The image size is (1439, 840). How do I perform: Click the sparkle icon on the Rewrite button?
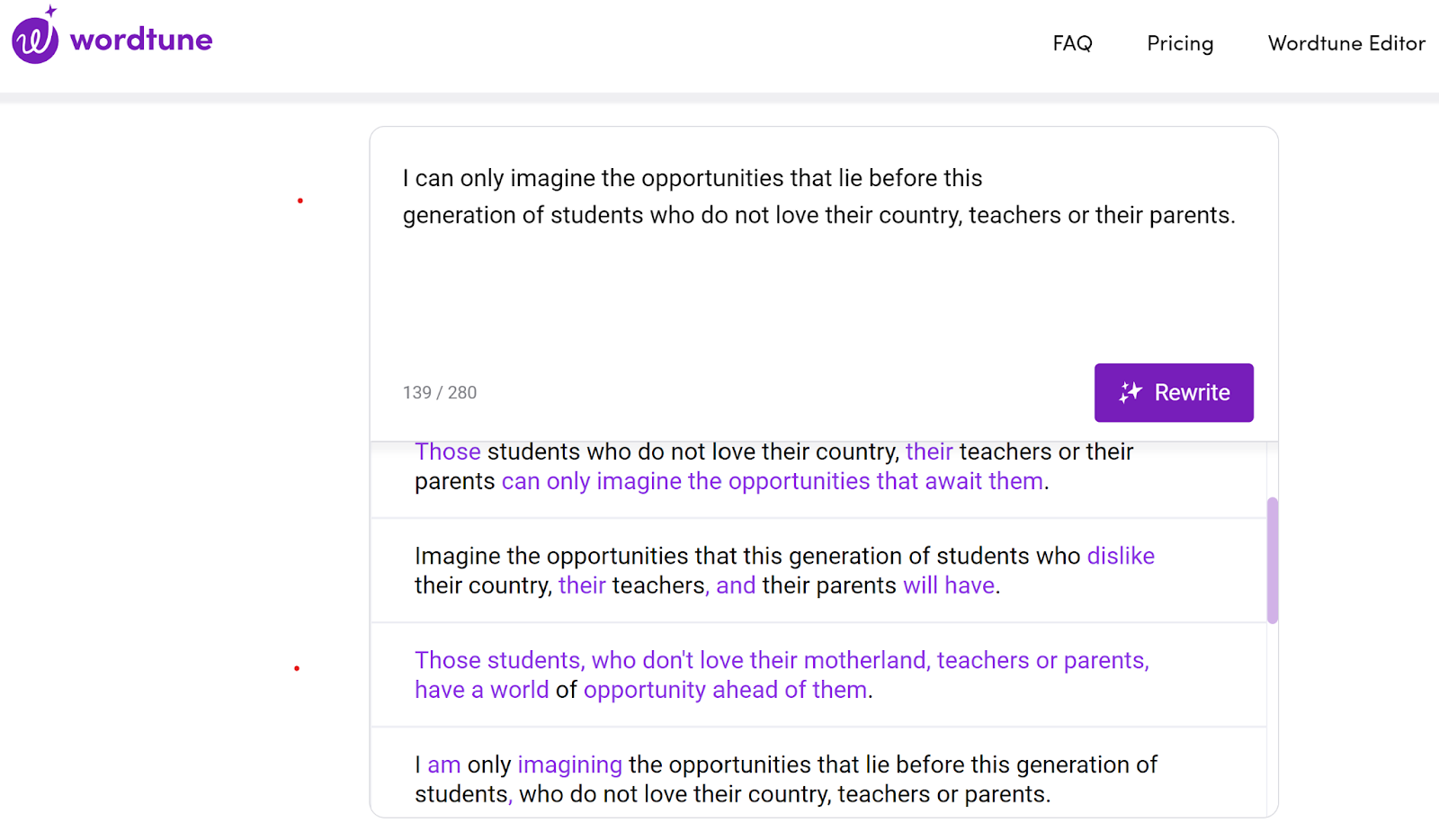pyautogui.click(x=1131, y=392)
